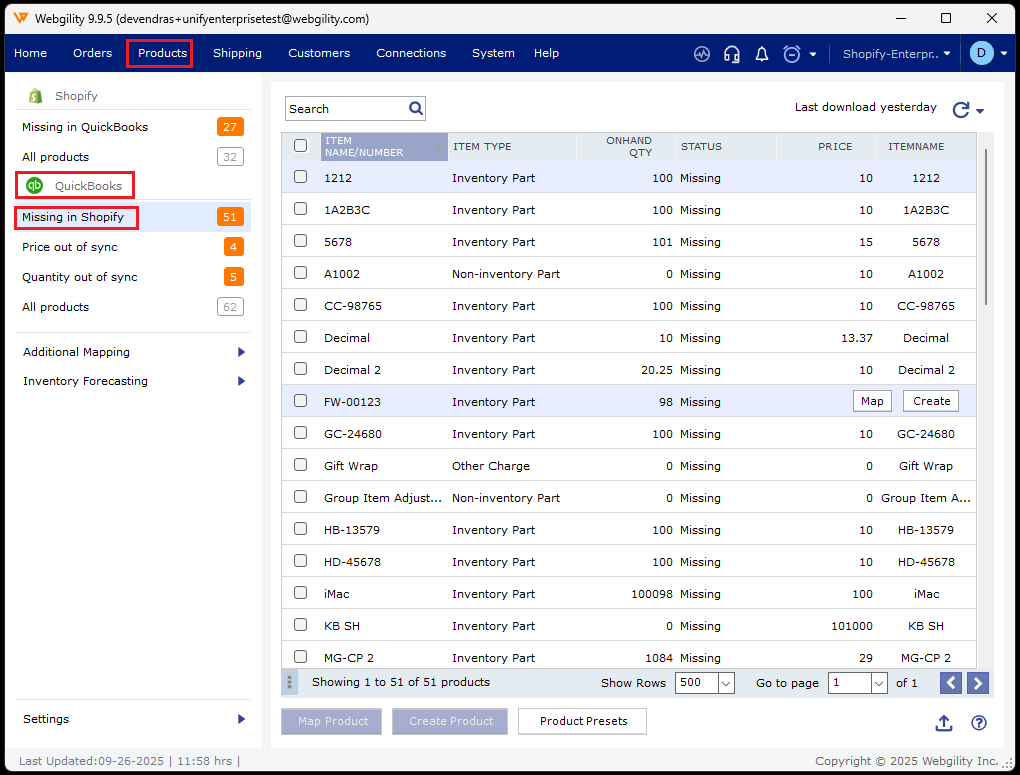Click the export upload icon
Viewport: 1020px width, 775px height.
[943, 723]
